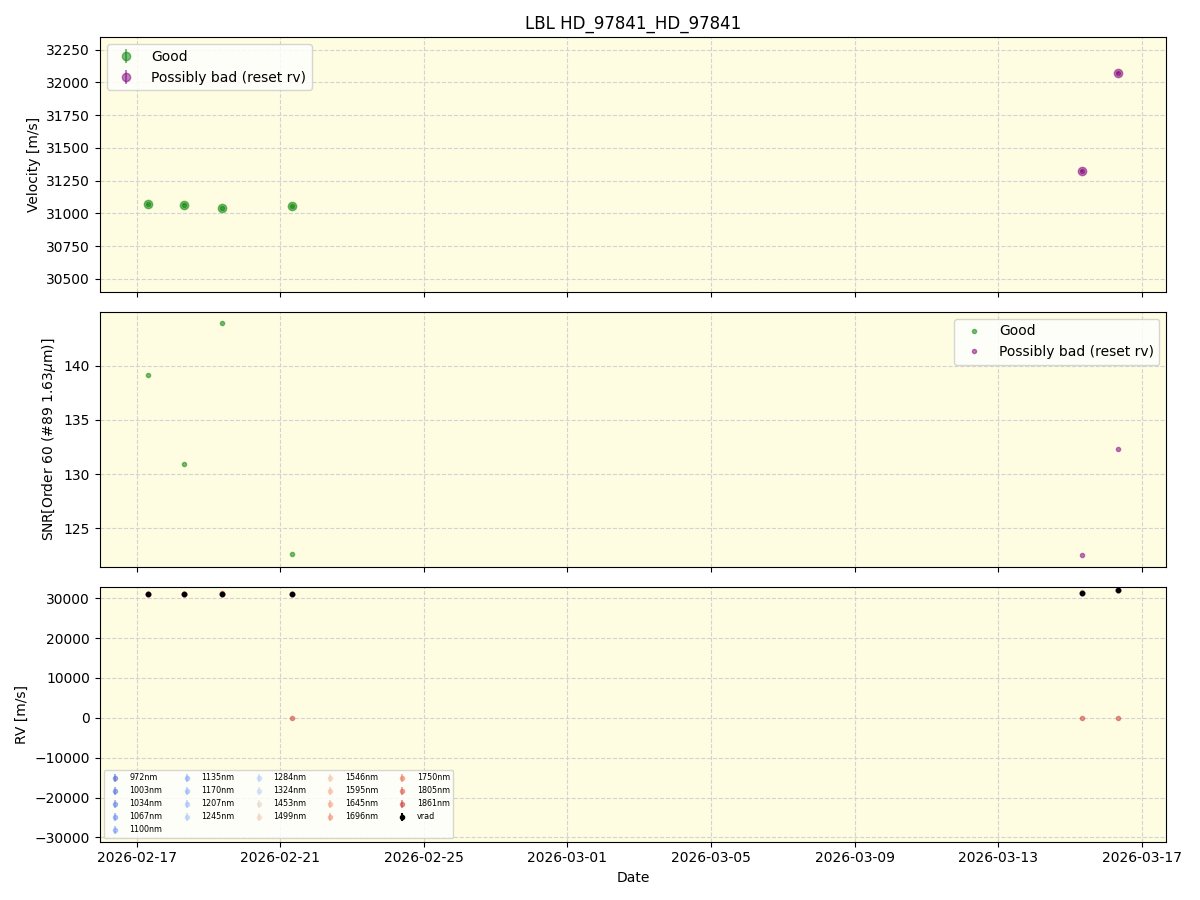The height and width of the screenshot is (900, 1200).
Task: Select the 972nm wavelength marker
Action: coord(114,777)
